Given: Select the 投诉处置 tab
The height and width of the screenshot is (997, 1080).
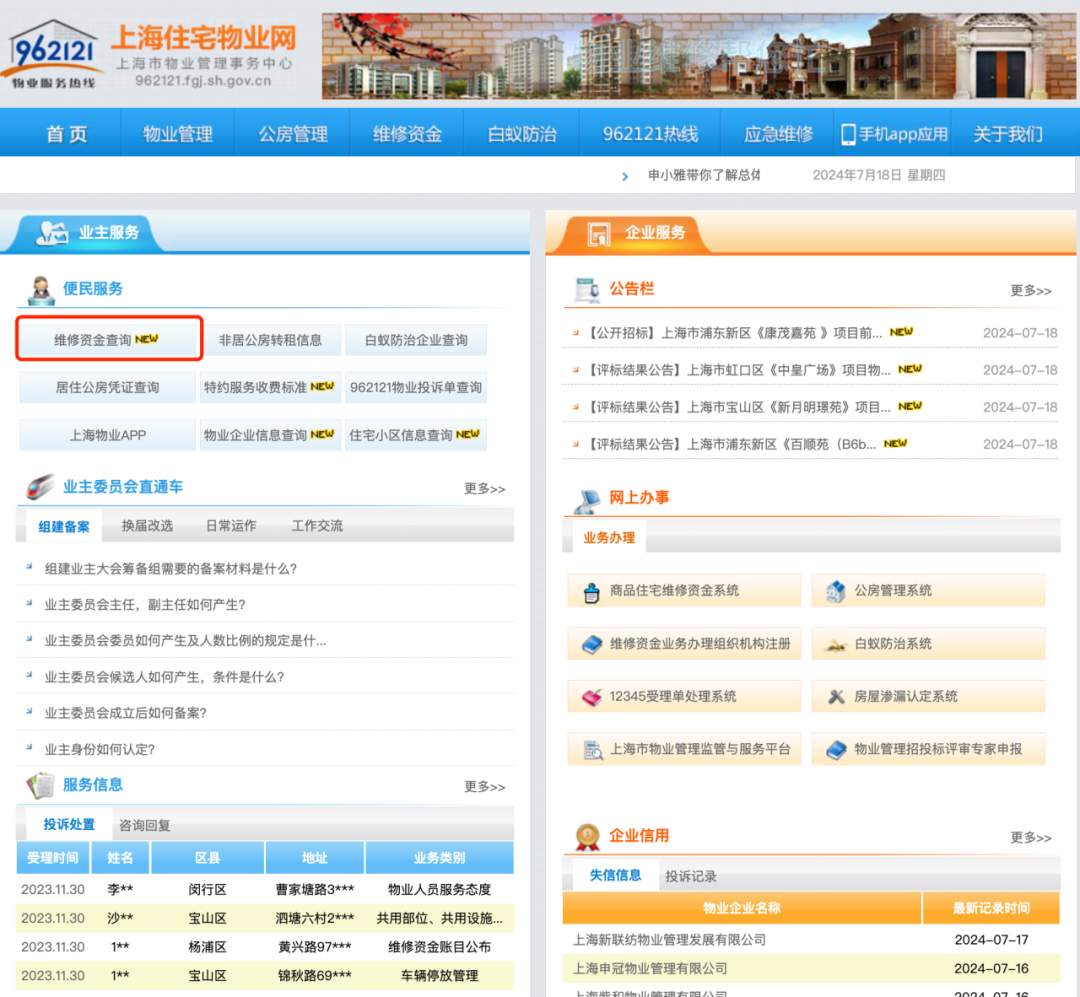Looking at the screenshot, I should point(69,825).
